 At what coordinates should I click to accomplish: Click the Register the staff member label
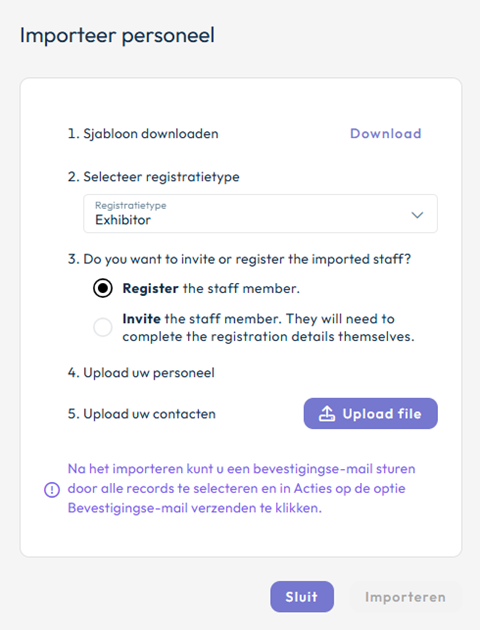click(211, 288)
